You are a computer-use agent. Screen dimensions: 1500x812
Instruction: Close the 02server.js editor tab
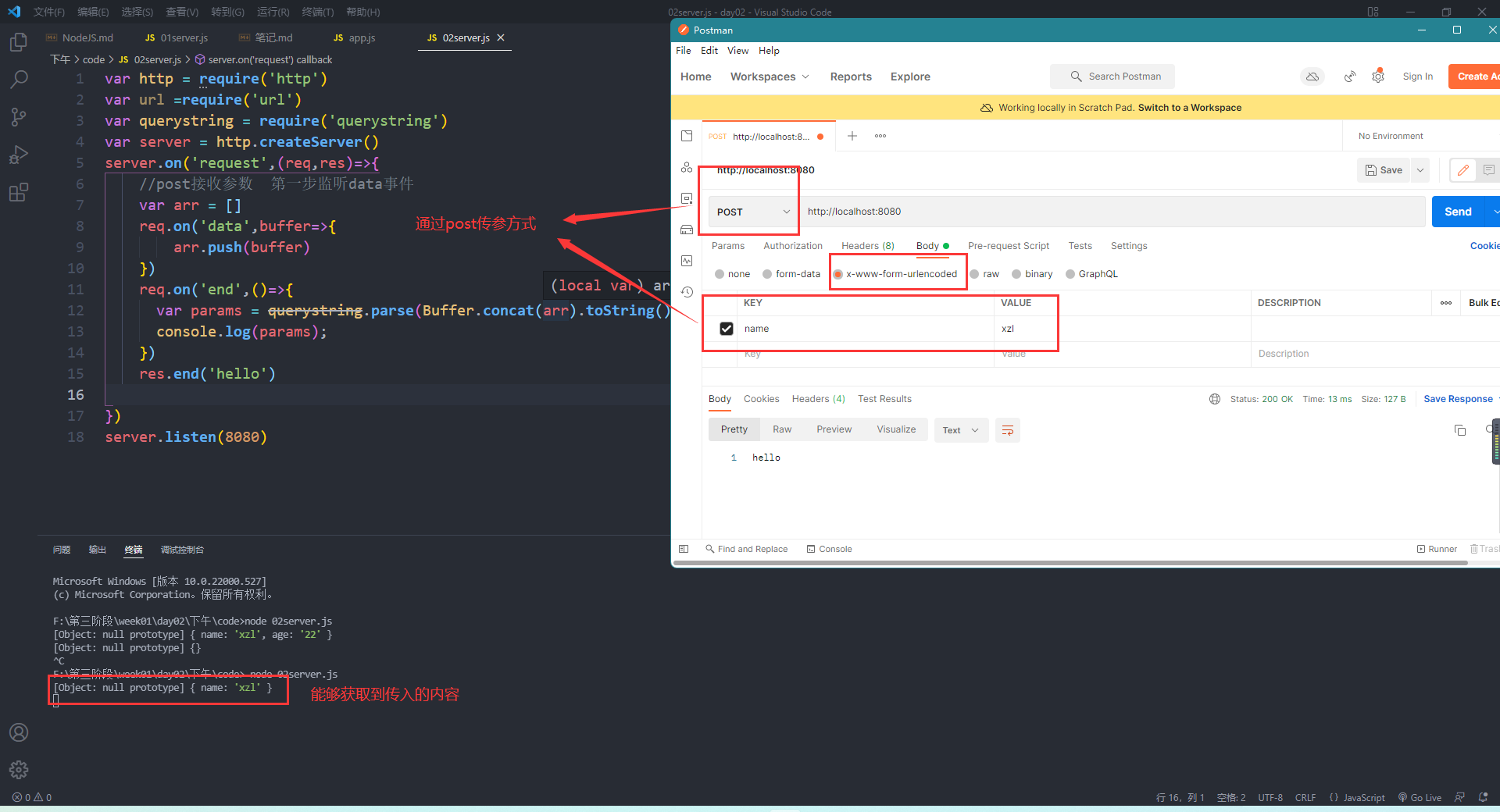[501, 37]
